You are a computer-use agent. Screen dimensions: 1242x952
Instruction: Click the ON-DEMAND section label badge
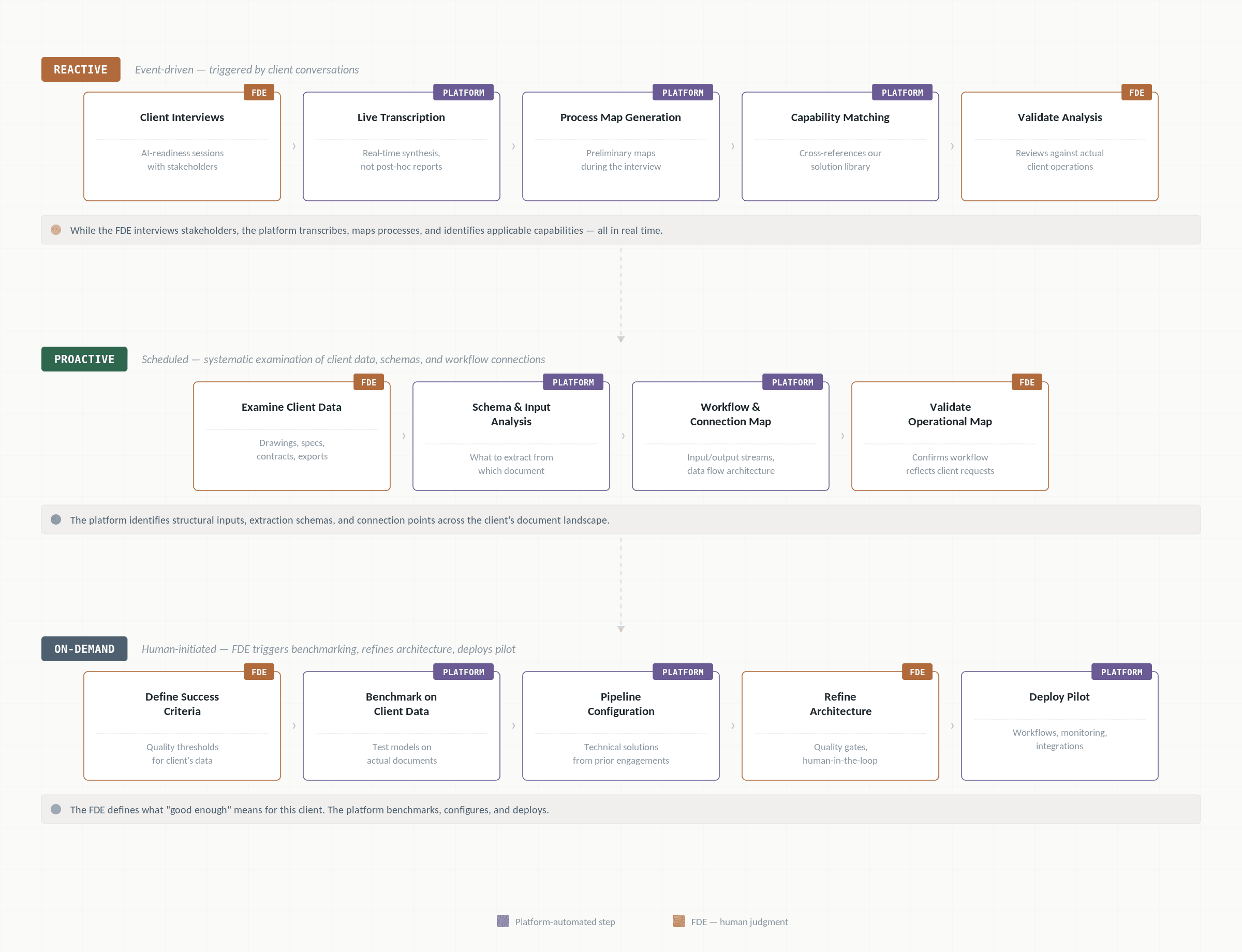[x=84, y=648]
